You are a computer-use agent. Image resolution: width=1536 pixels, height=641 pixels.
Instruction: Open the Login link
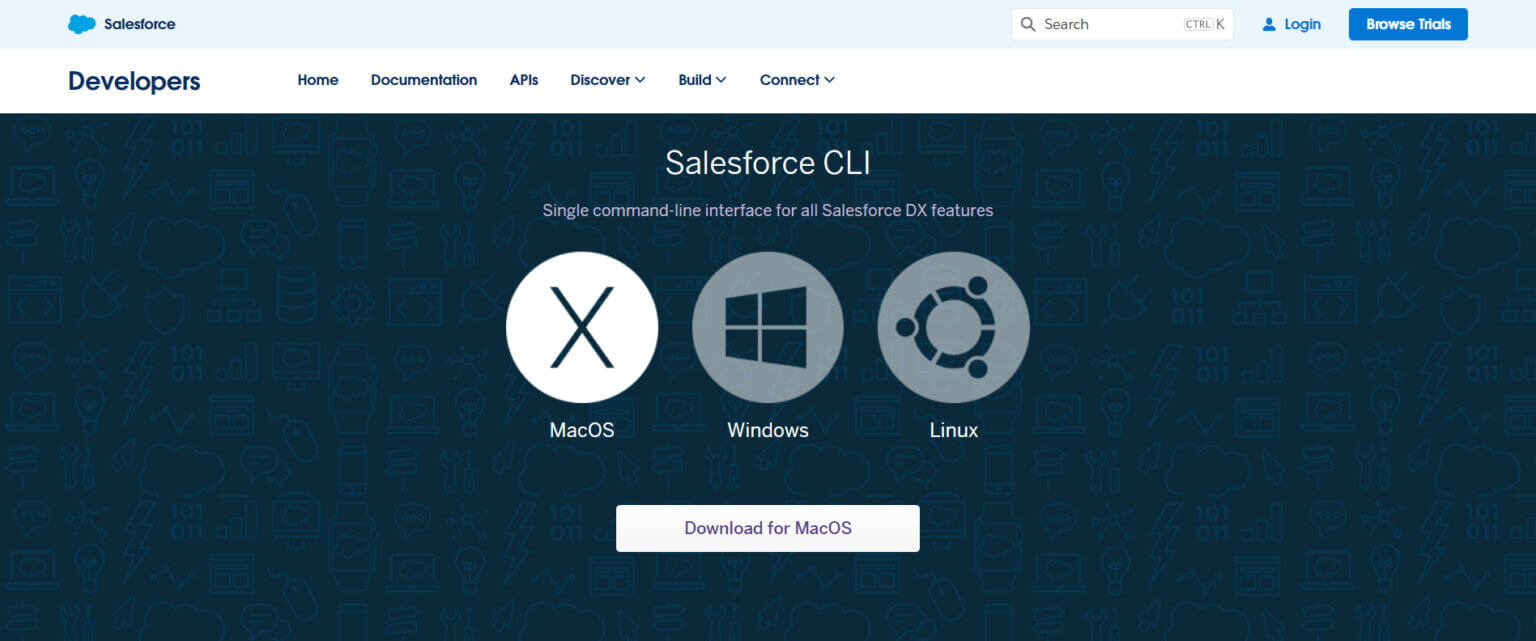[x=1301, y=23]
